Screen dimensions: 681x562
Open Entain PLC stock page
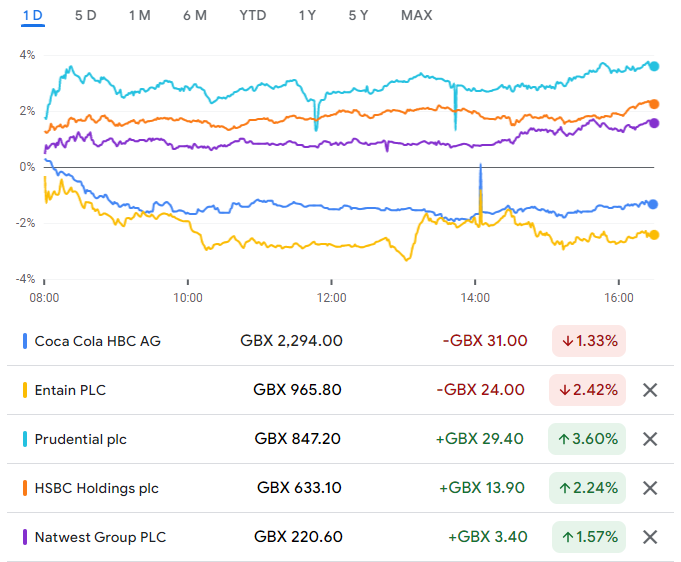tap(70, 390)
